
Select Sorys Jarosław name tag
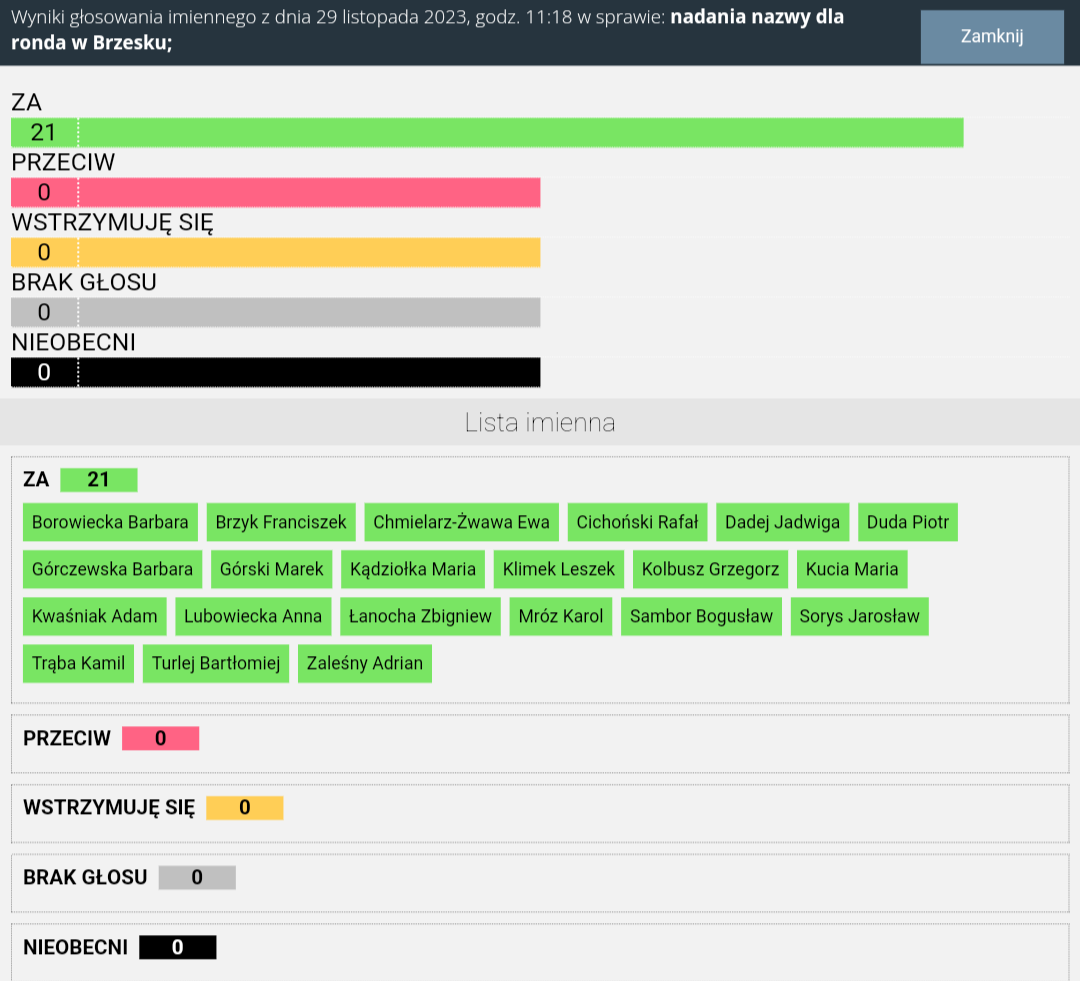859,616
